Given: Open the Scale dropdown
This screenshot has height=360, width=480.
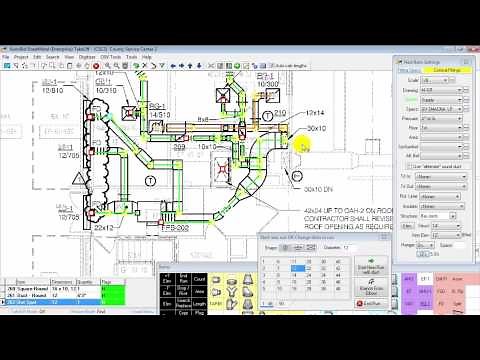Looking at the screenshot, I should (x=435, y=80).
